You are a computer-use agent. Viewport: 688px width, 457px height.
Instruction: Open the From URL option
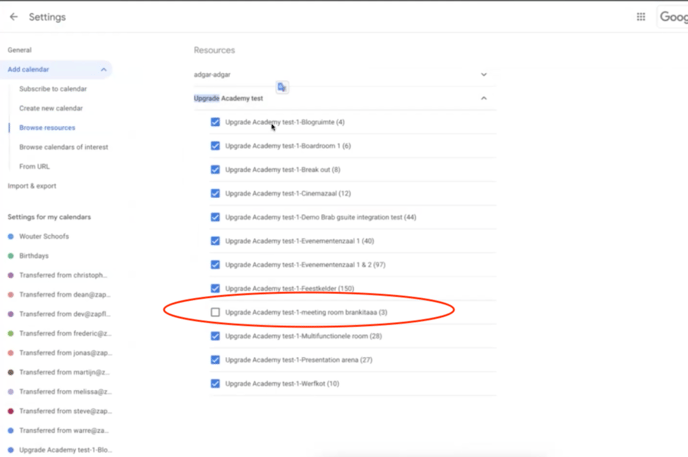tap(34, 166)
